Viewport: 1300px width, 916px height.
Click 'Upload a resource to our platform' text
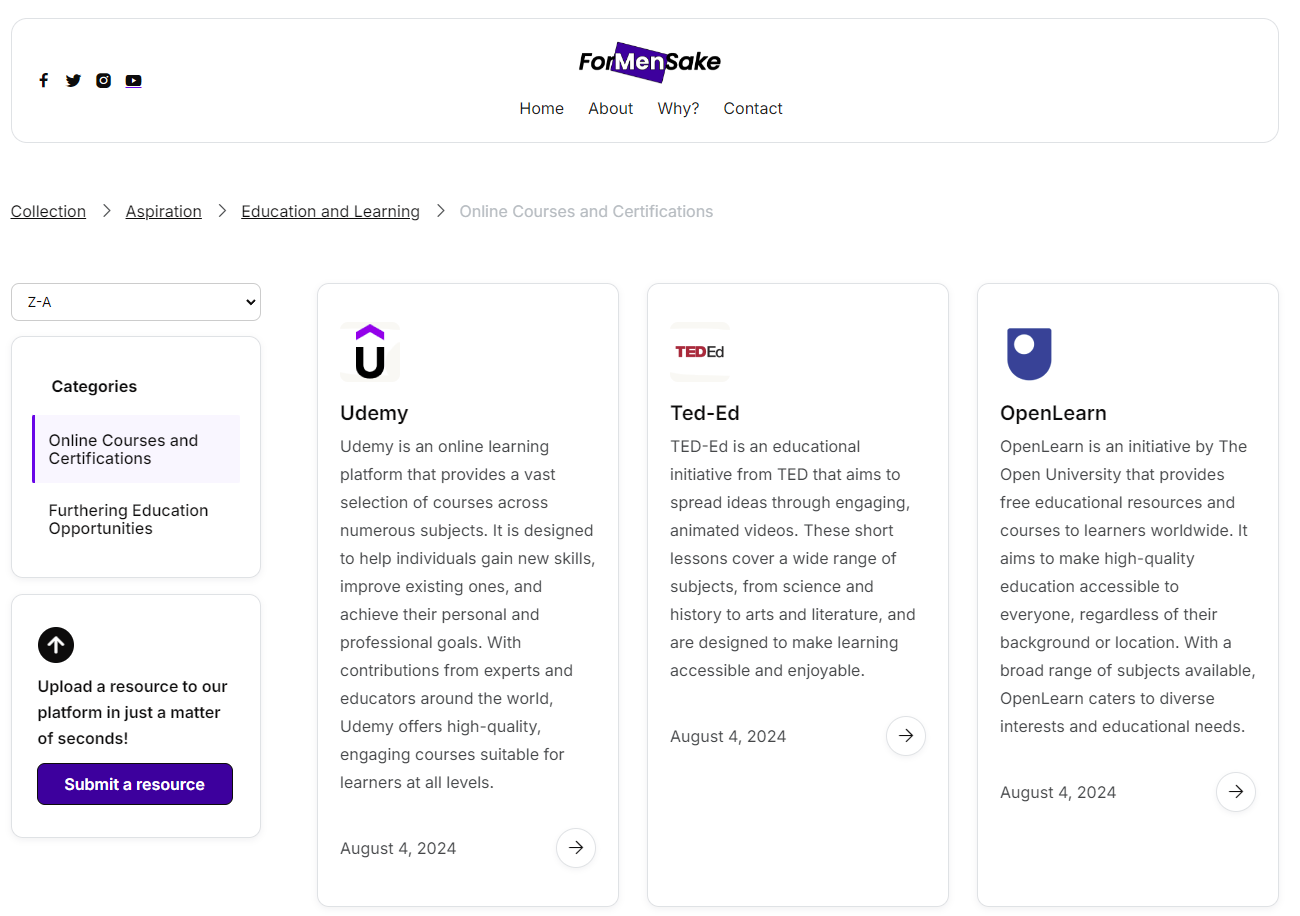pos(133,712)
